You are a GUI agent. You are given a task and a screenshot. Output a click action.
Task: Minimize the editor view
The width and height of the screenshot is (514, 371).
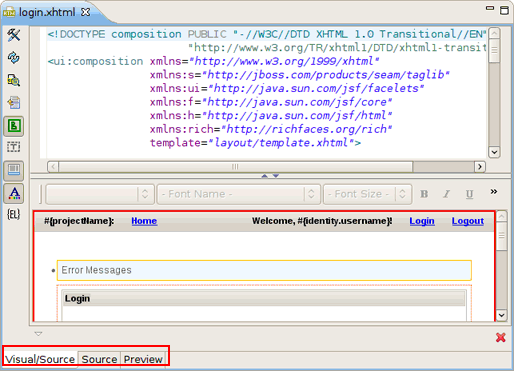(x=490, y=8)
